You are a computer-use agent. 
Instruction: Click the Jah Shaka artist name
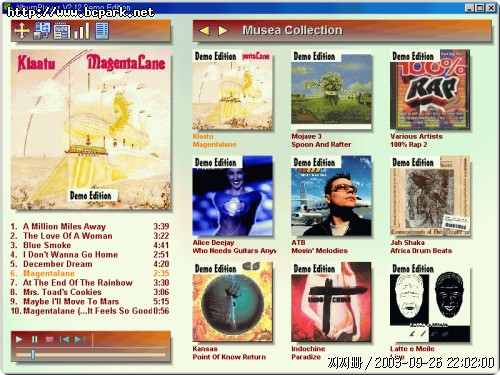[407, 243]
